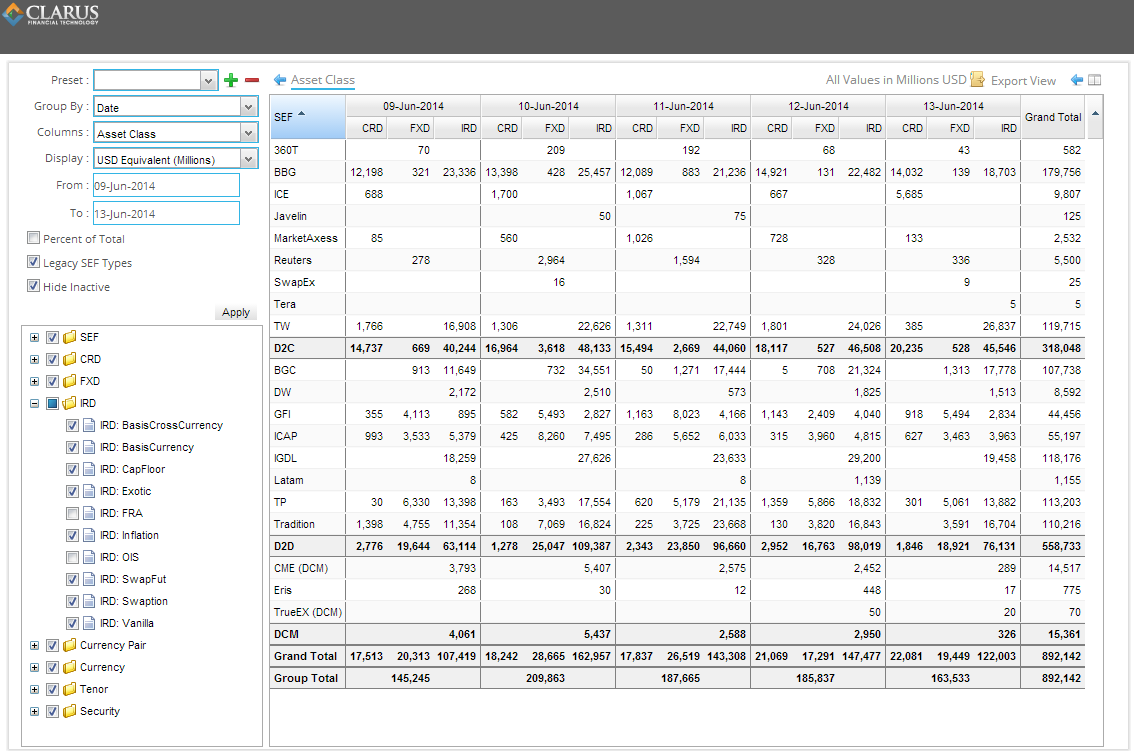Click the Currency Pair folder icon
1134x751 pixels.
tap(69, 645)
